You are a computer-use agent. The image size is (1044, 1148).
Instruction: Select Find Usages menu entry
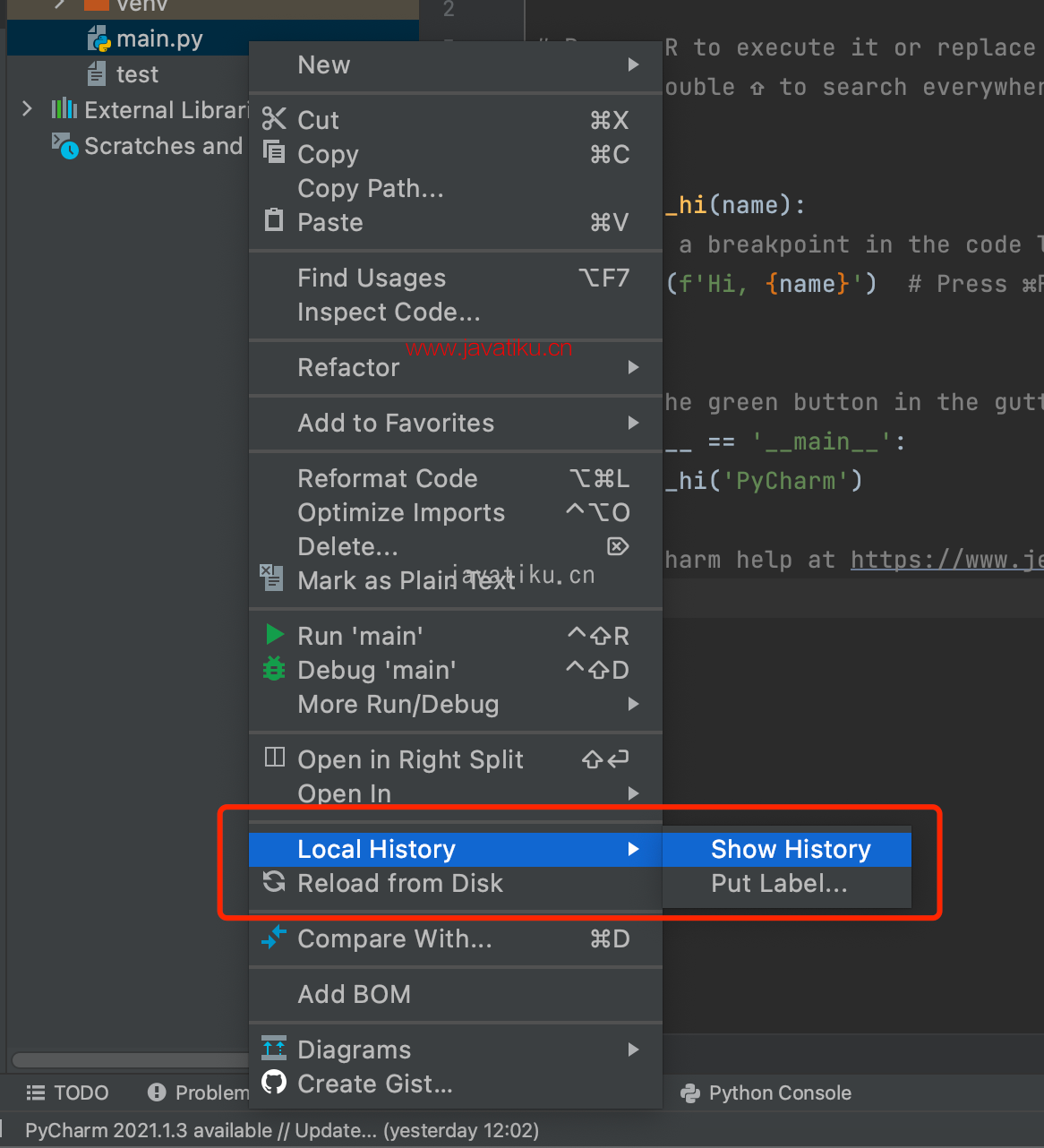pos(456,278)
